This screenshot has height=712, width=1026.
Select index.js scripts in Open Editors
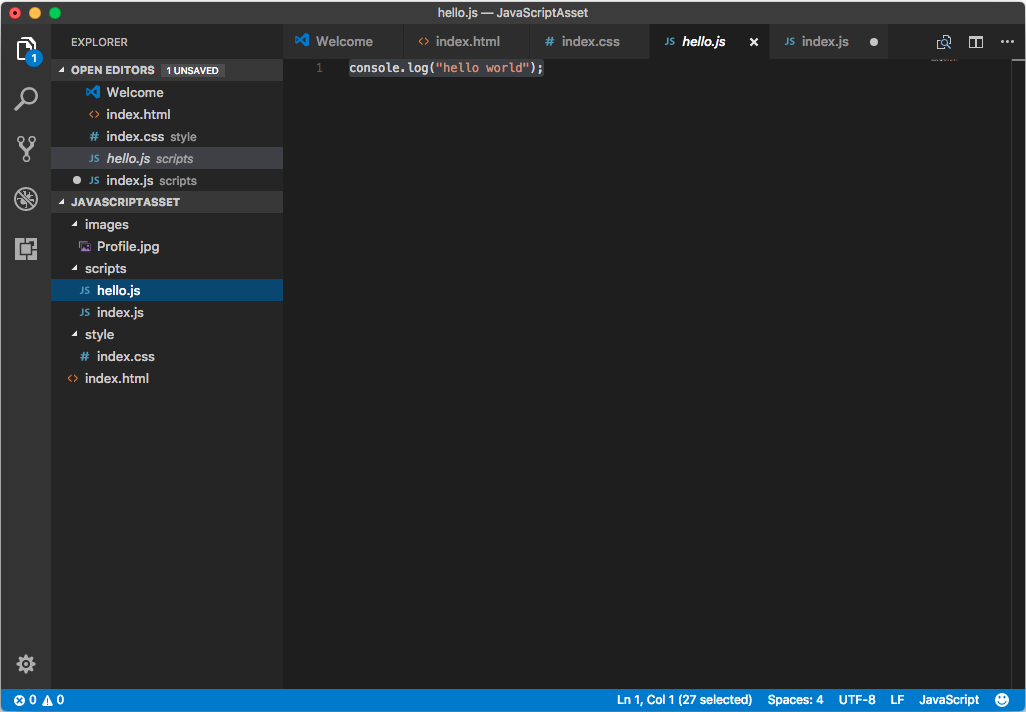[x=167, y=180]
